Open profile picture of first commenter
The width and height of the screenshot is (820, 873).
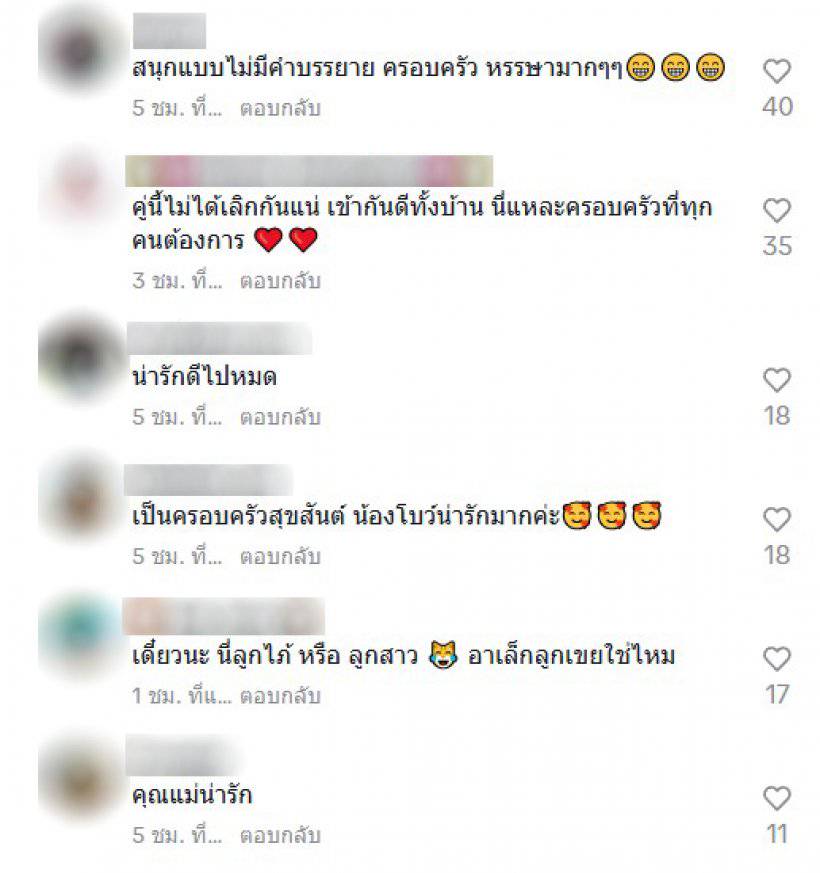[x=81, y=51]
